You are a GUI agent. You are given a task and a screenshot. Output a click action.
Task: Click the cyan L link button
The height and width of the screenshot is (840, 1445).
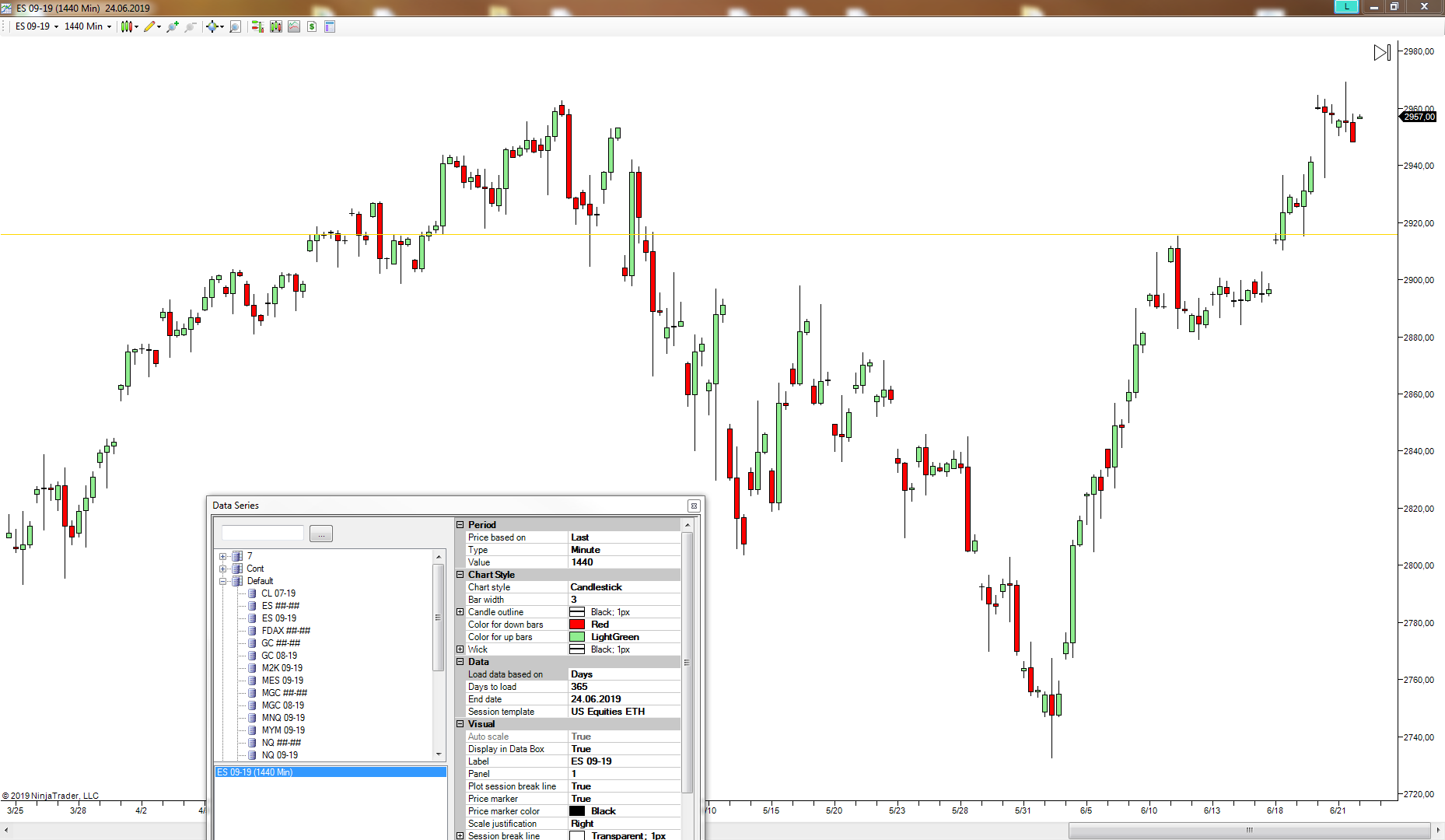[x=1346, y=6]
